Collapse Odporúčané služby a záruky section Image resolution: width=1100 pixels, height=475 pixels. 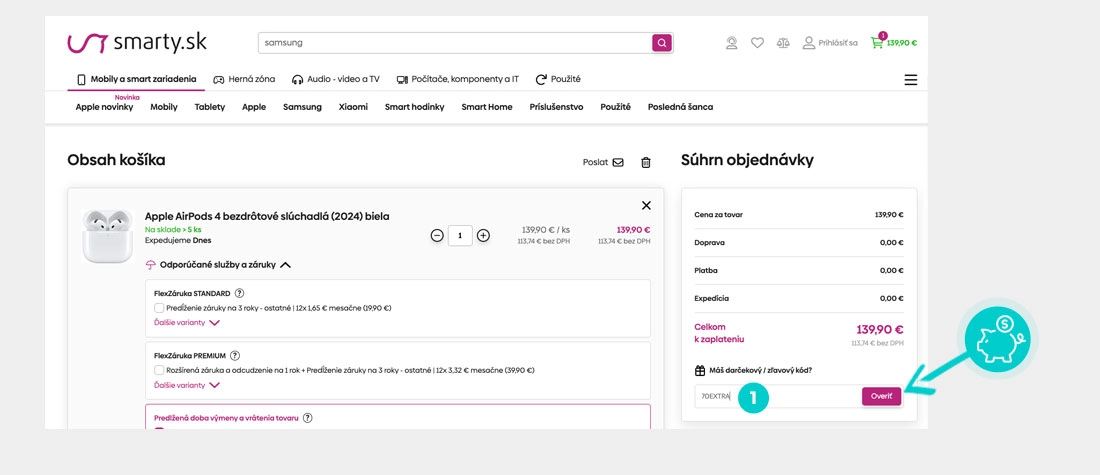[x=218, y=265]
